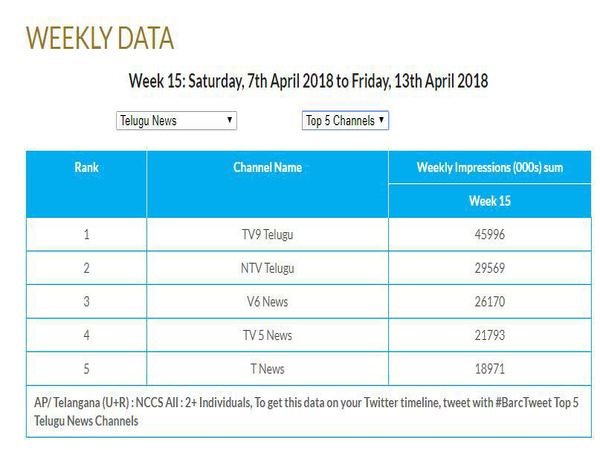The image size is (600, 450).
Task: Expand the Top 5 Channels dropdown
Action: click(x=344, y=120)
